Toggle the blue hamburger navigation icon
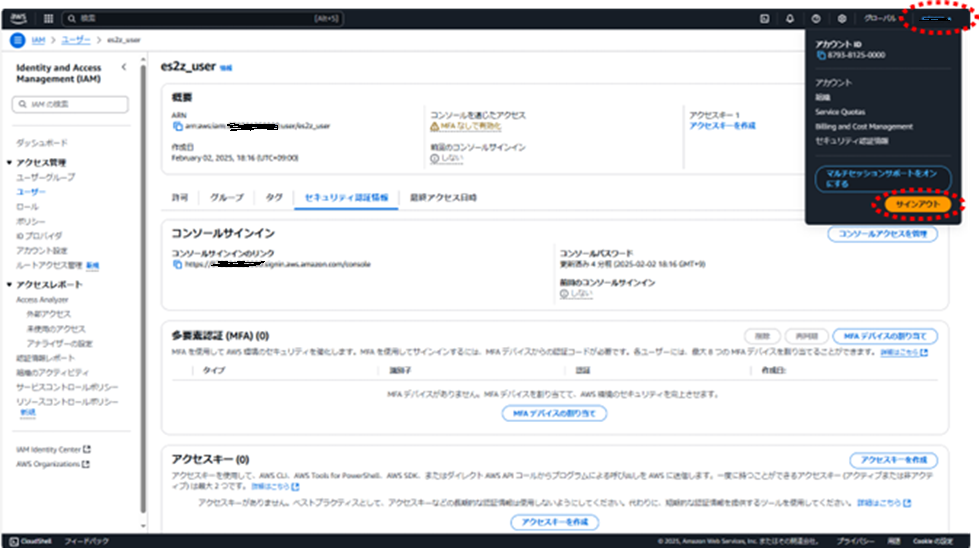Viewport: 979px width, 548px height. click(17, 40)
